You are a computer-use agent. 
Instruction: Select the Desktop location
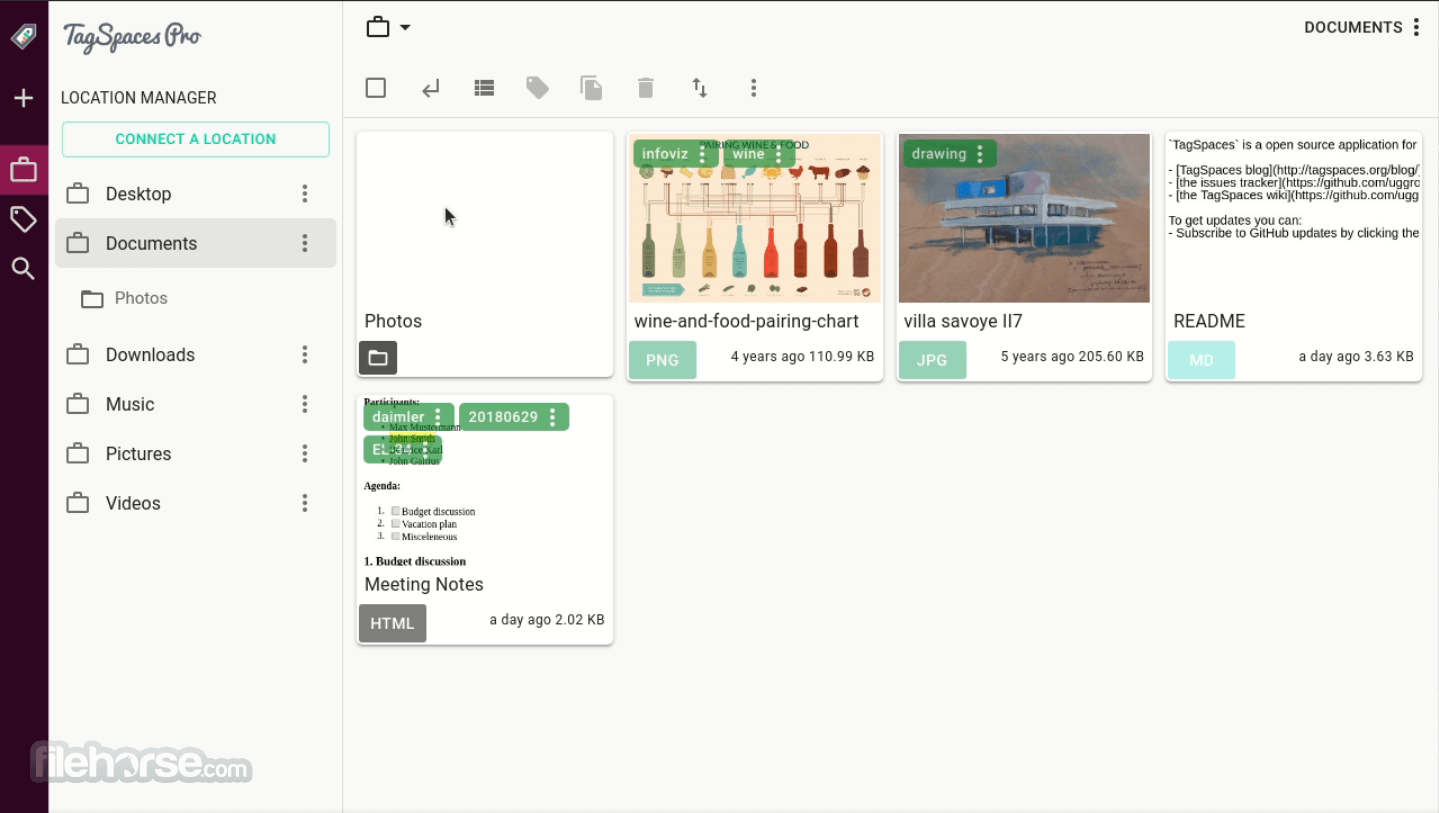pyautogui.click(x=195, y=194)
